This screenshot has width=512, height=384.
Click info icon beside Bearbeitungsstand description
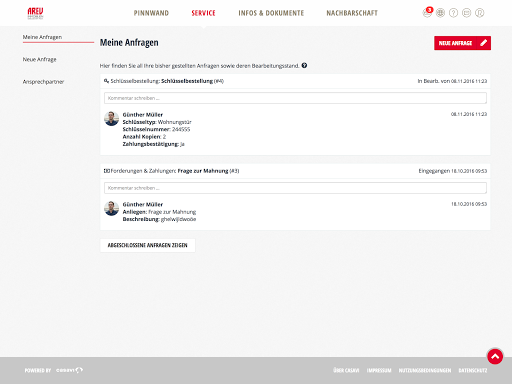(x=304, y=65)
